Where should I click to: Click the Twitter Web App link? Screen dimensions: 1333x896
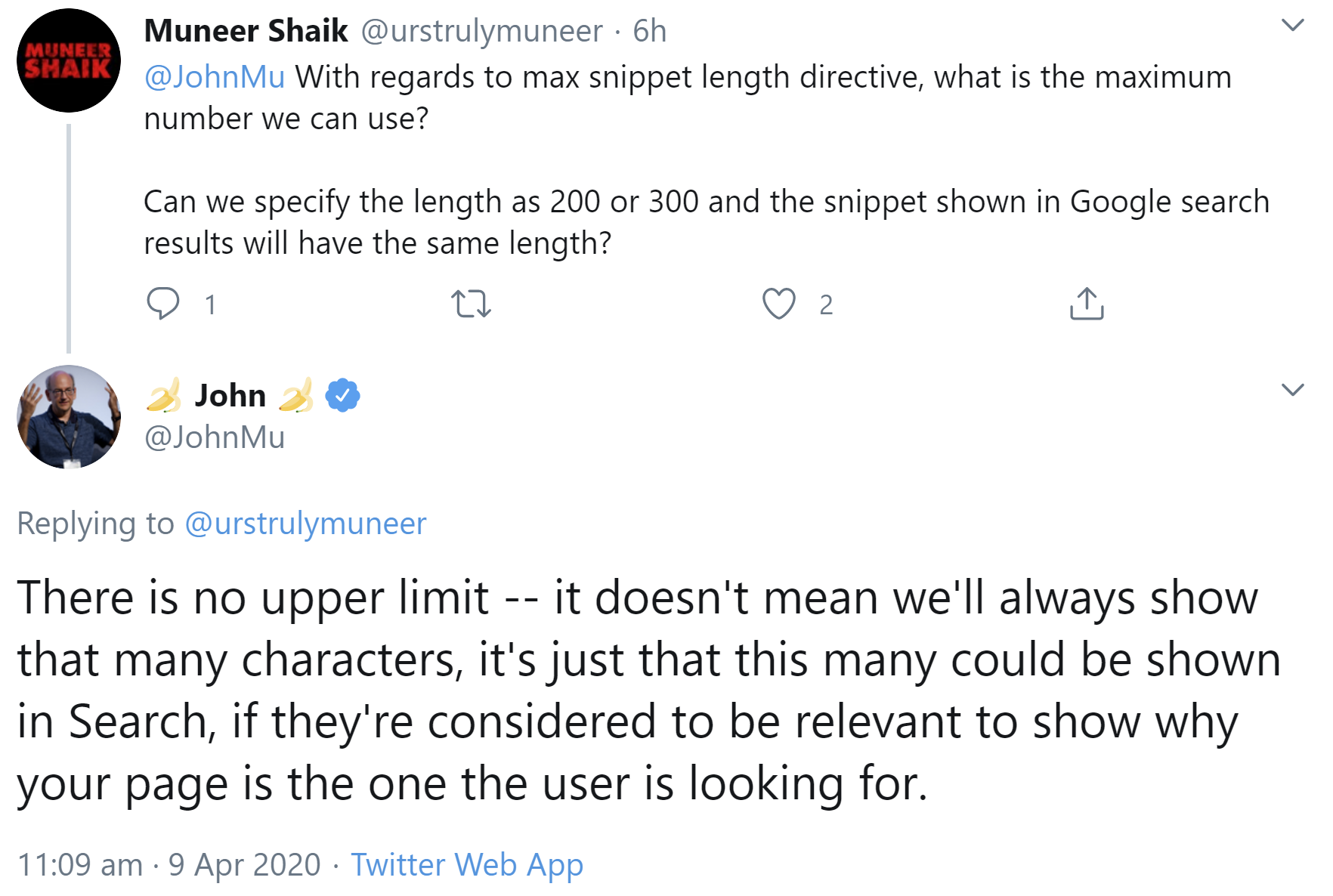point(467,864)
